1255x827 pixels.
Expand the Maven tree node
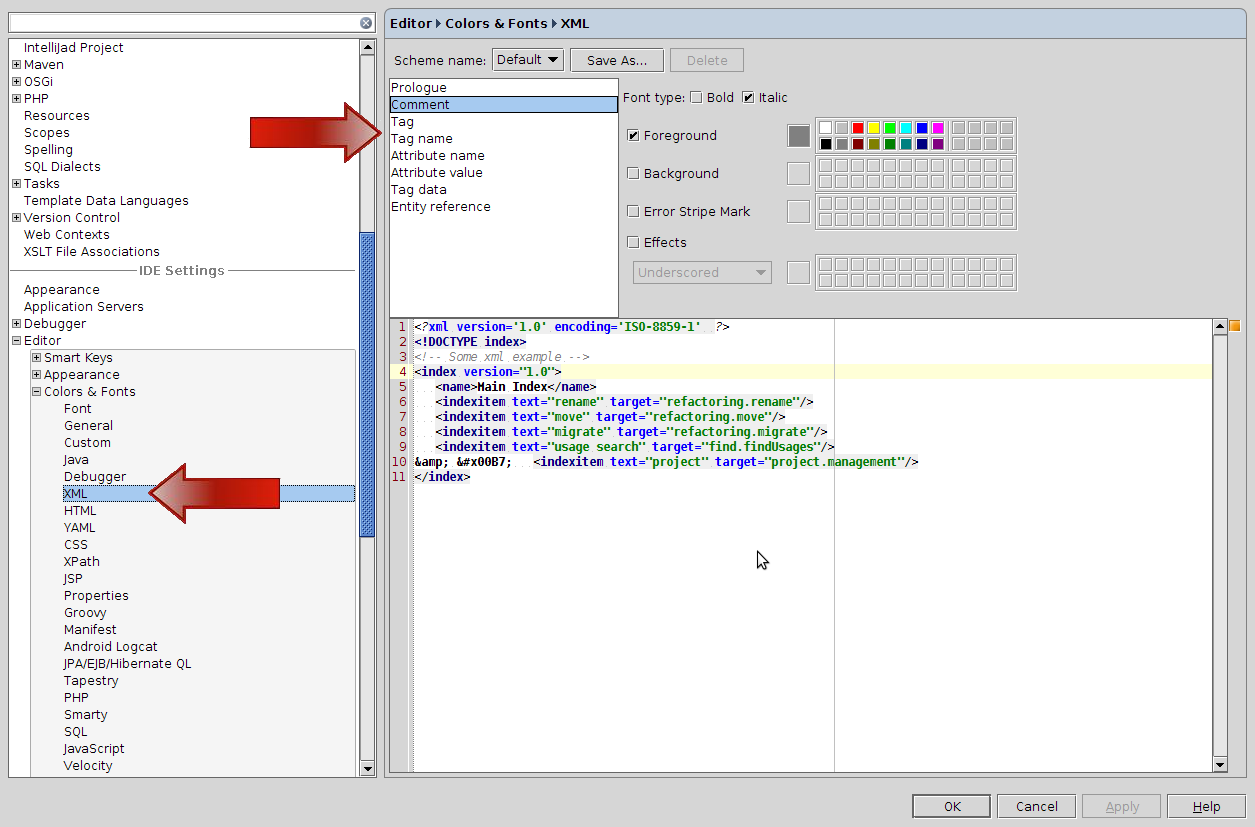click(x=16, y=65)
